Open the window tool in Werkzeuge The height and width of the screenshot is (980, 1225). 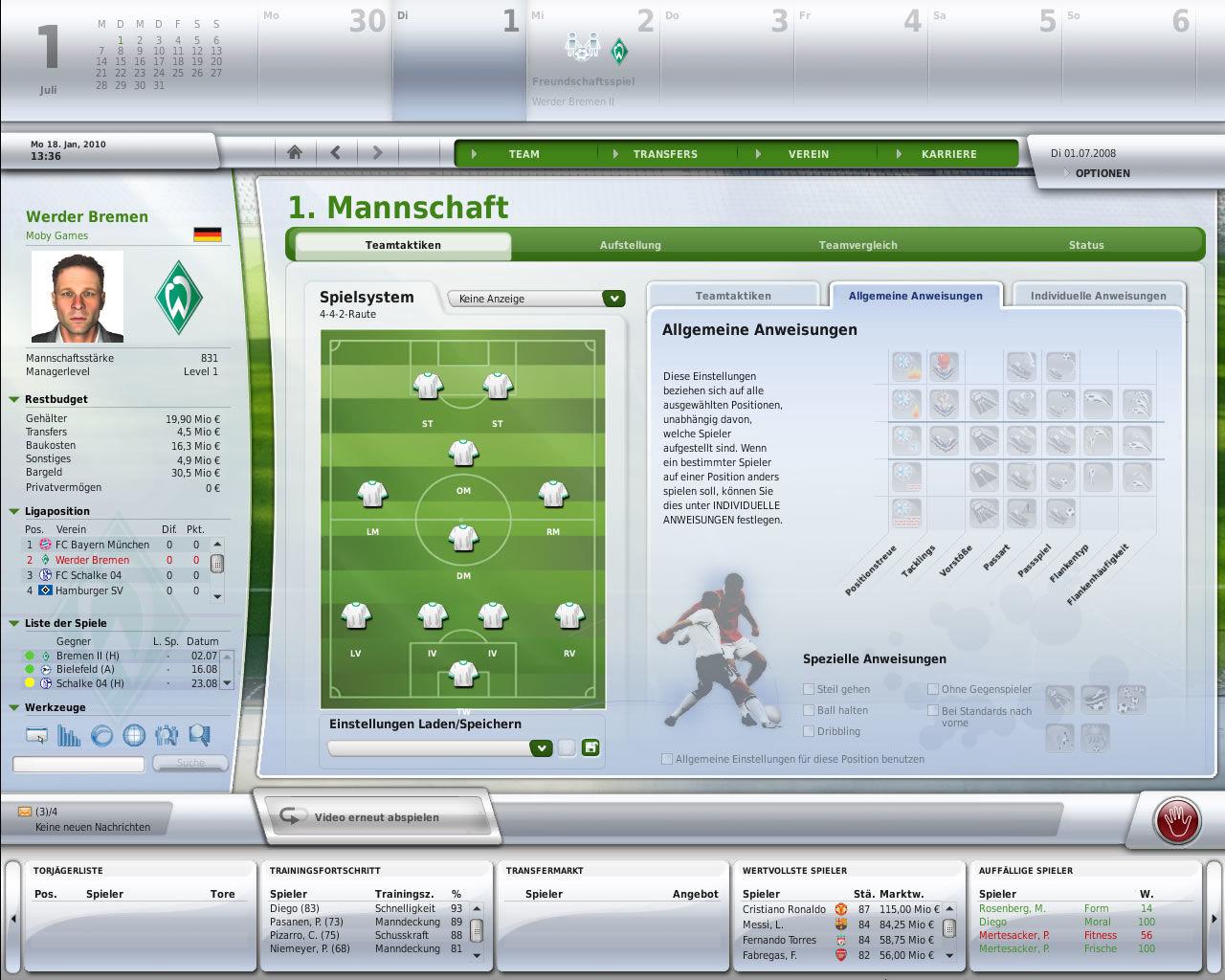pyautogui.click(x=36, y=735)
